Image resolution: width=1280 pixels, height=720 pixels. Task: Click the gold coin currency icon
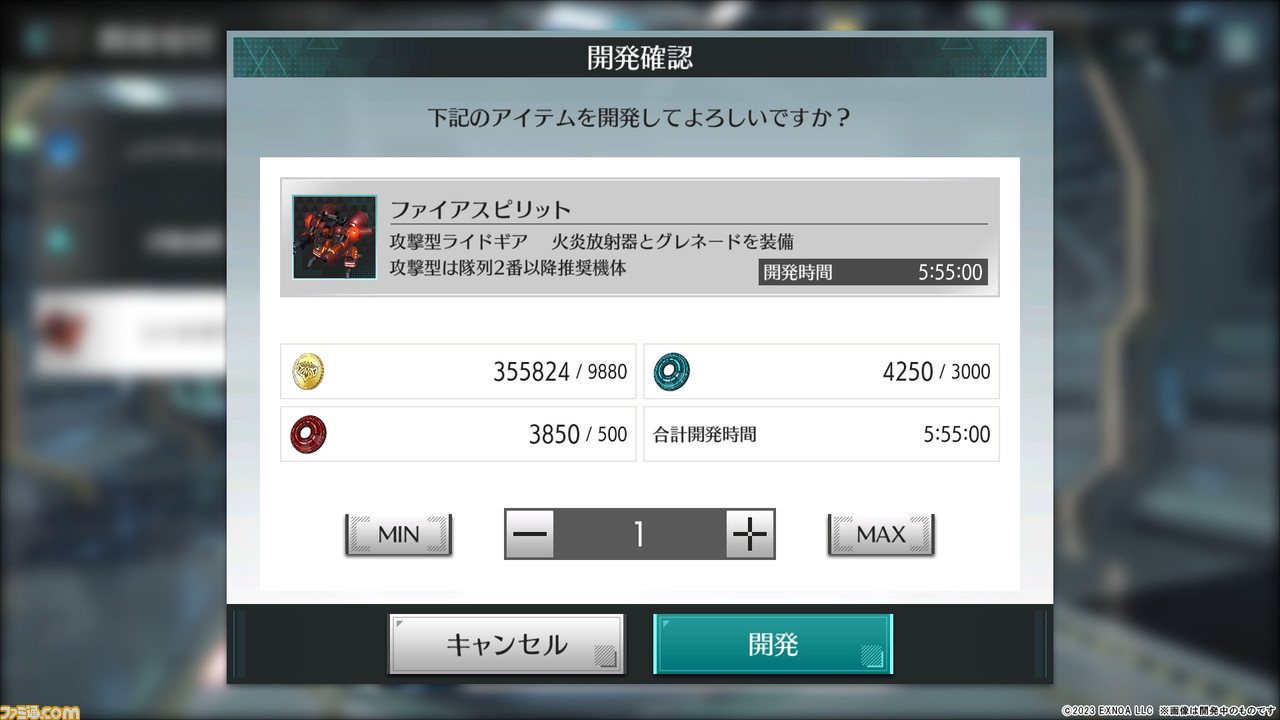(308, 371)
